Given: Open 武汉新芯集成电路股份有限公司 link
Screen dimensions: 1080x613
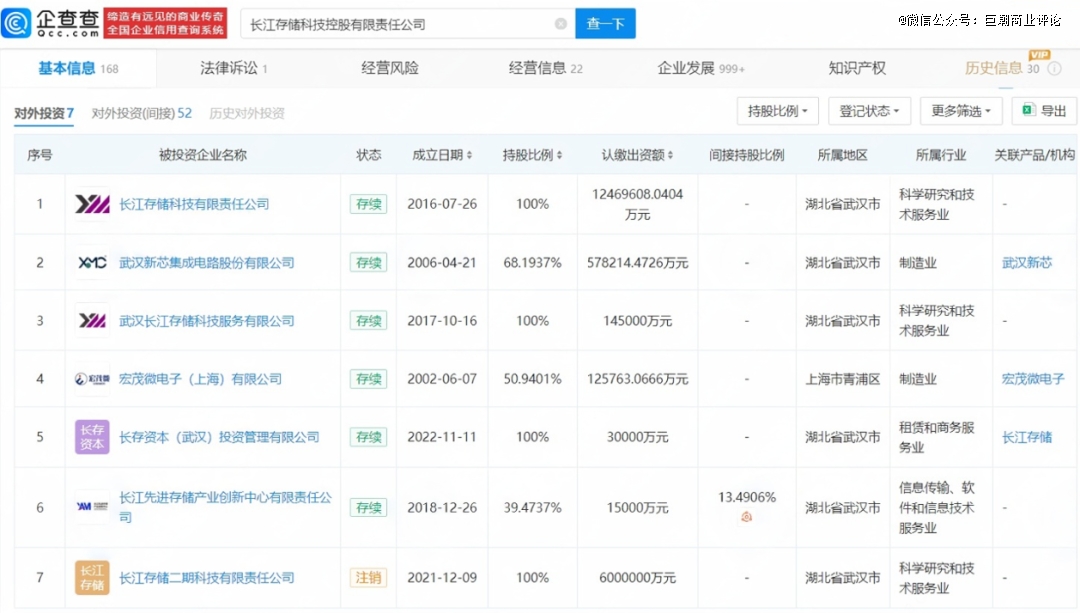Looking at the screenshot, I should pos(207,262).
